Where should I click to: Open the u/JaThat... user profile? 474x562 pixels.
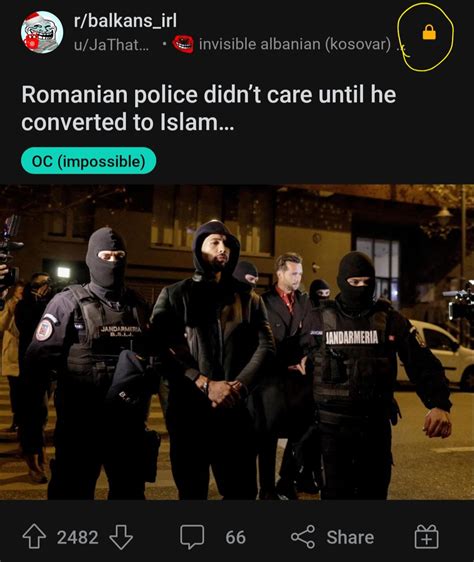111,44
